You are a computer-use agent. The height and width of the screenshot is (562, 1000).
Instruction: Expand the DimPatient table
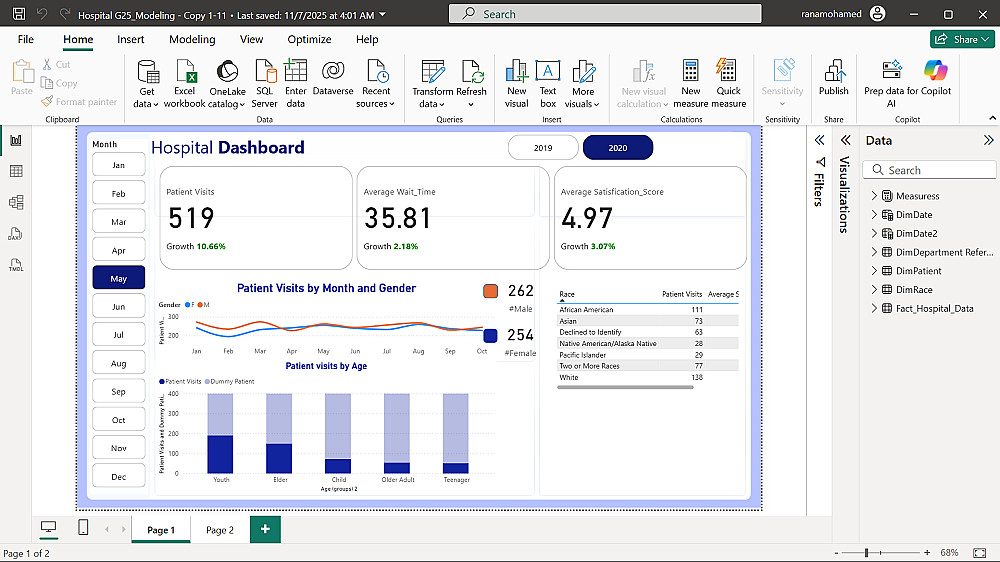(874, 271)
